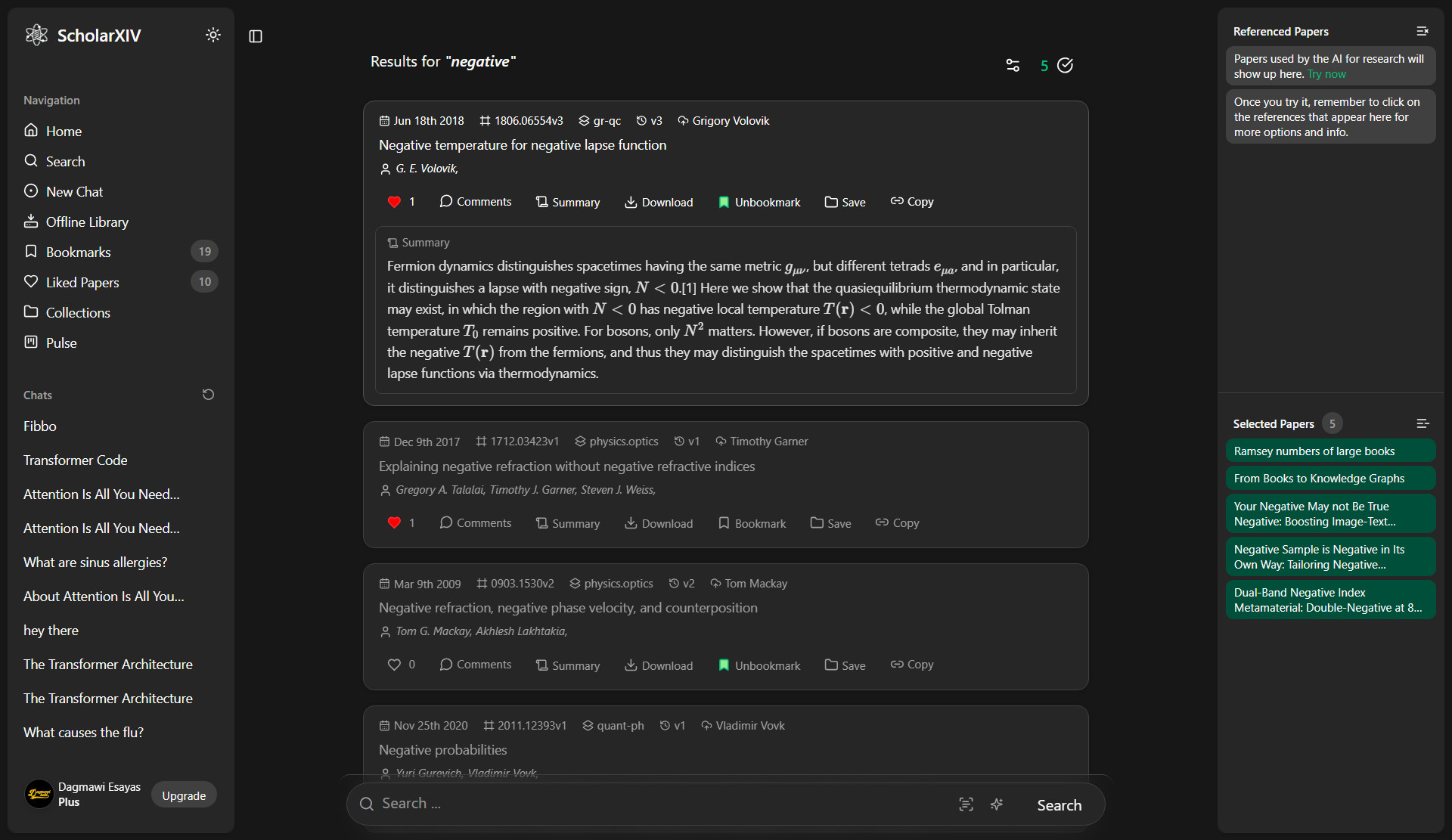Open paper titled Negative probabilities

442,750
